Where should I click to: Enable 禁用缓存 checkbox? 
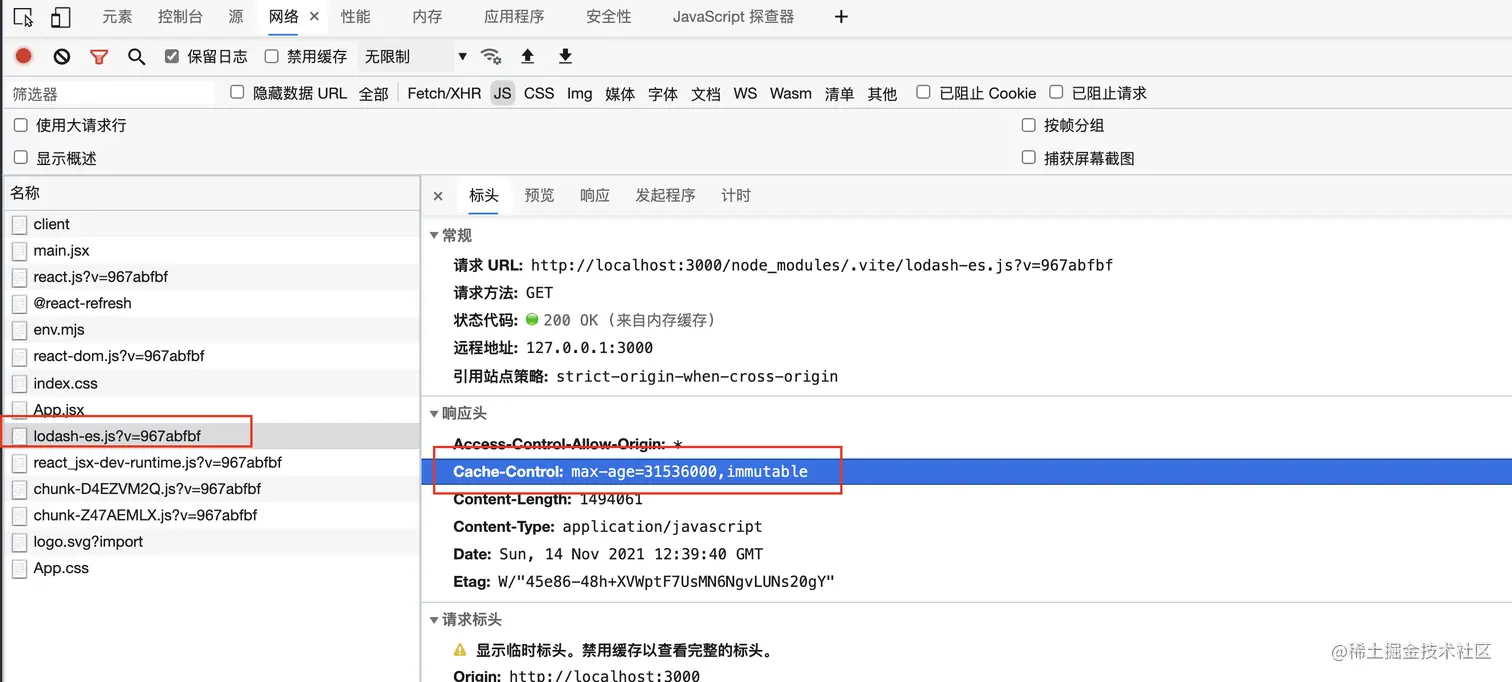pyautogui.click(x=271, y=56)
